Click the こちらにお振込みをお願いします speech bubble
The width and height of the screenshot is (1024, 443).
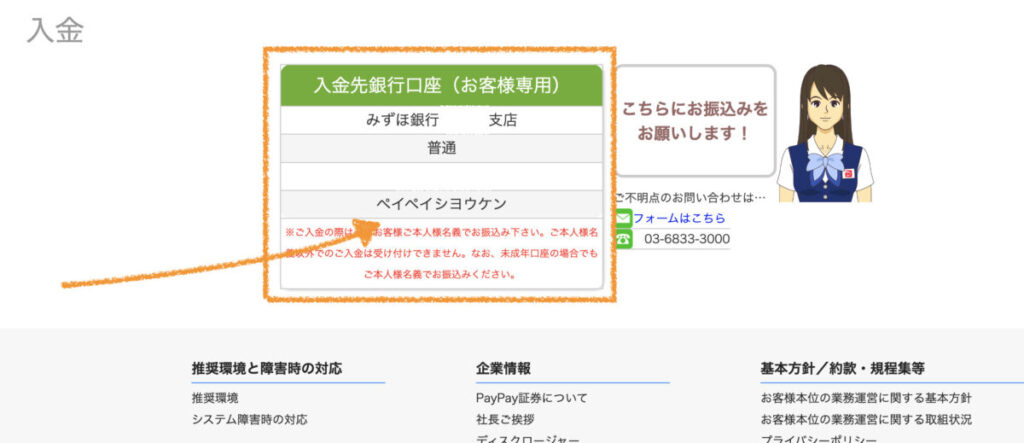pos(695,120)
